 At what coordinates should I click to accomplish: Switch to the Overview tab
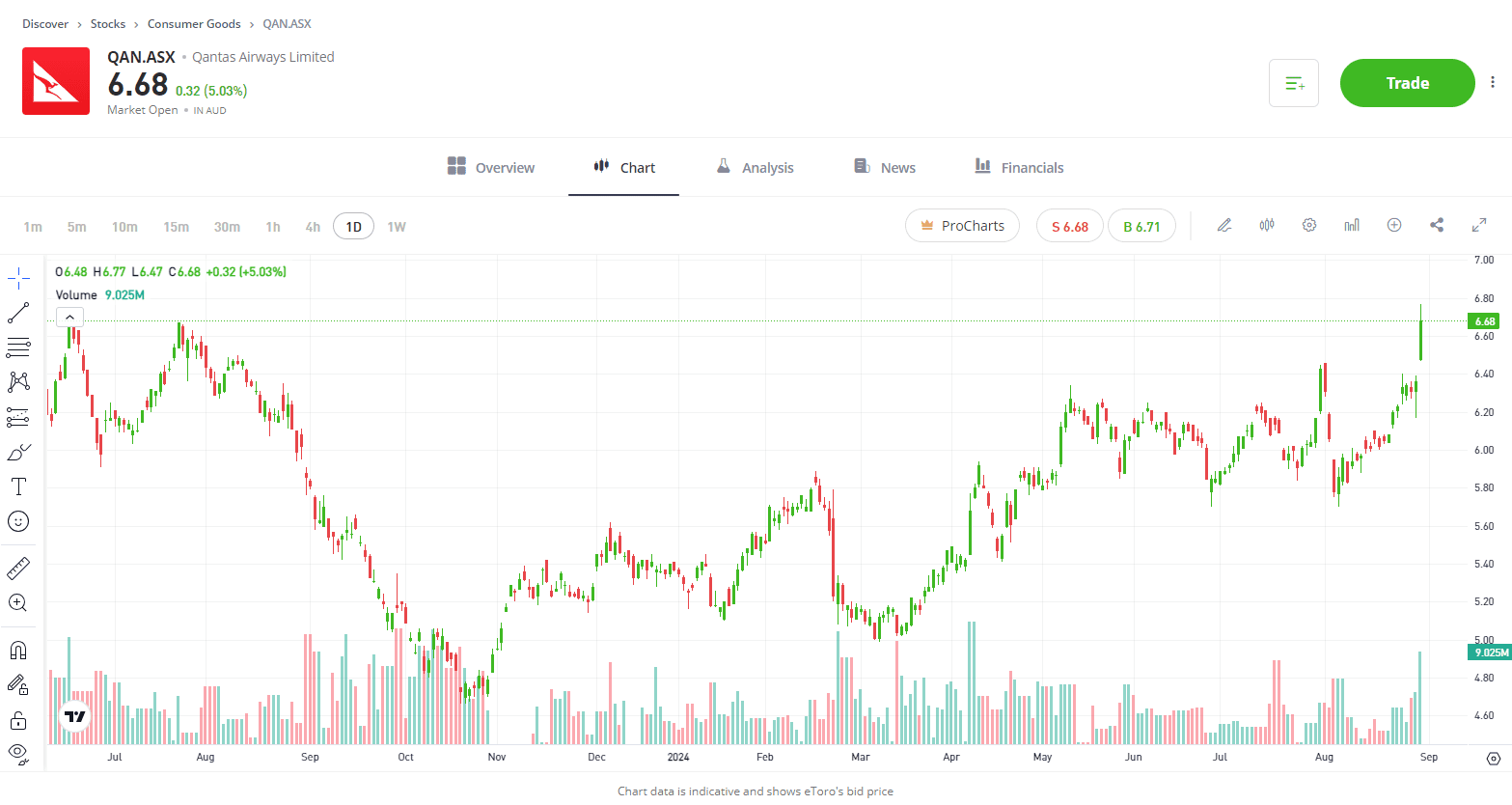(x=490, y=167)
